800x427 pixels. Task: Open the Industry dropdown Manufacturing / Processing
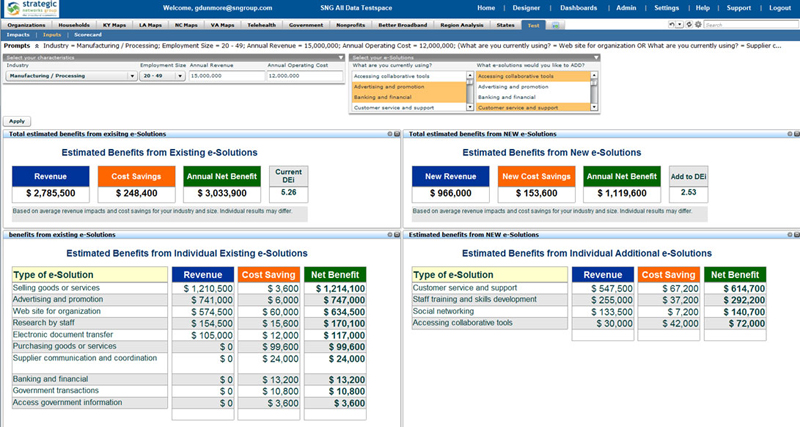(71, 76)
